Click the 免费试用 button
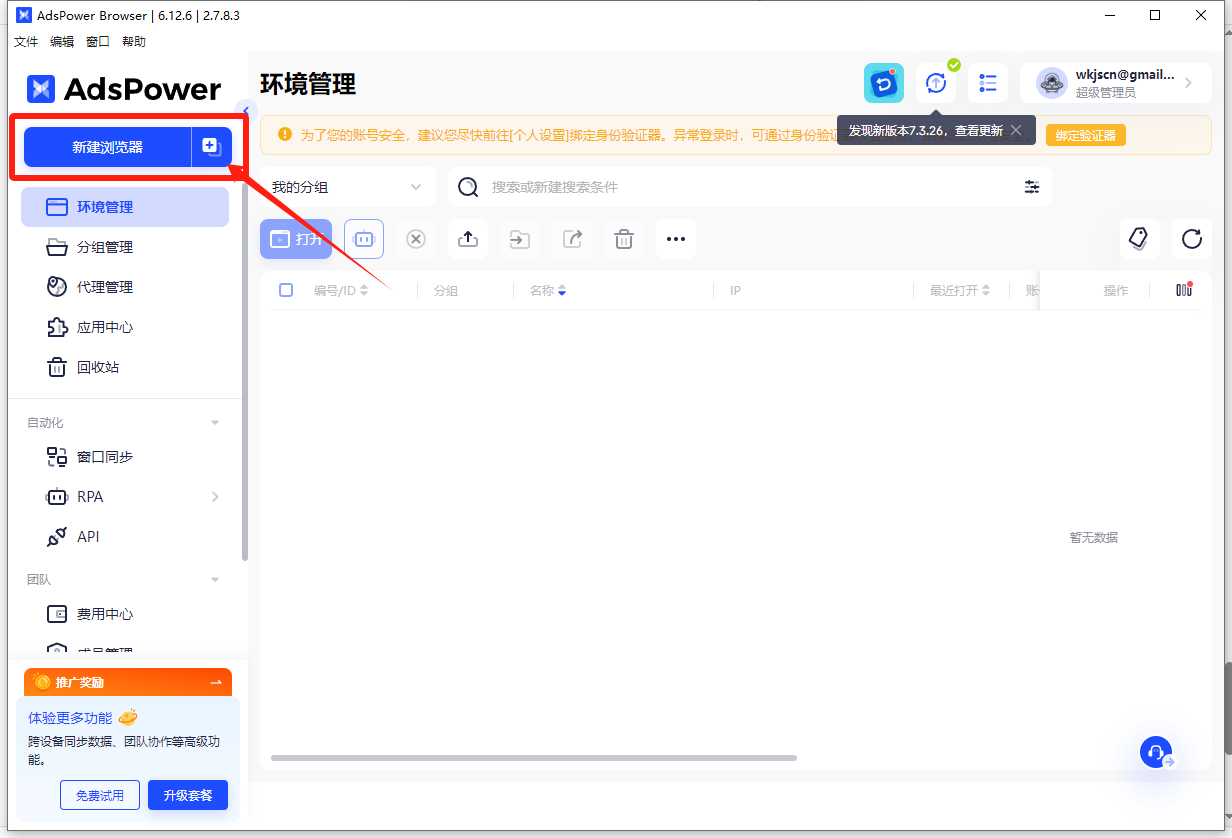Image resolution: width=1232 pixels, height=838 pixels. point(99,795)
